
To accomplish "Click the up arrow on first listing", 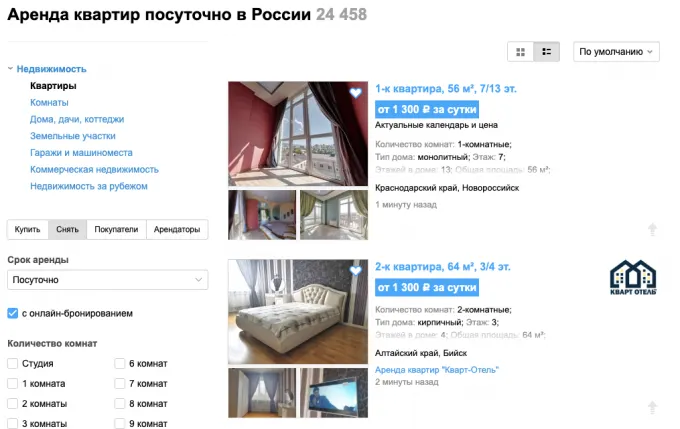I will coord(652,229).
